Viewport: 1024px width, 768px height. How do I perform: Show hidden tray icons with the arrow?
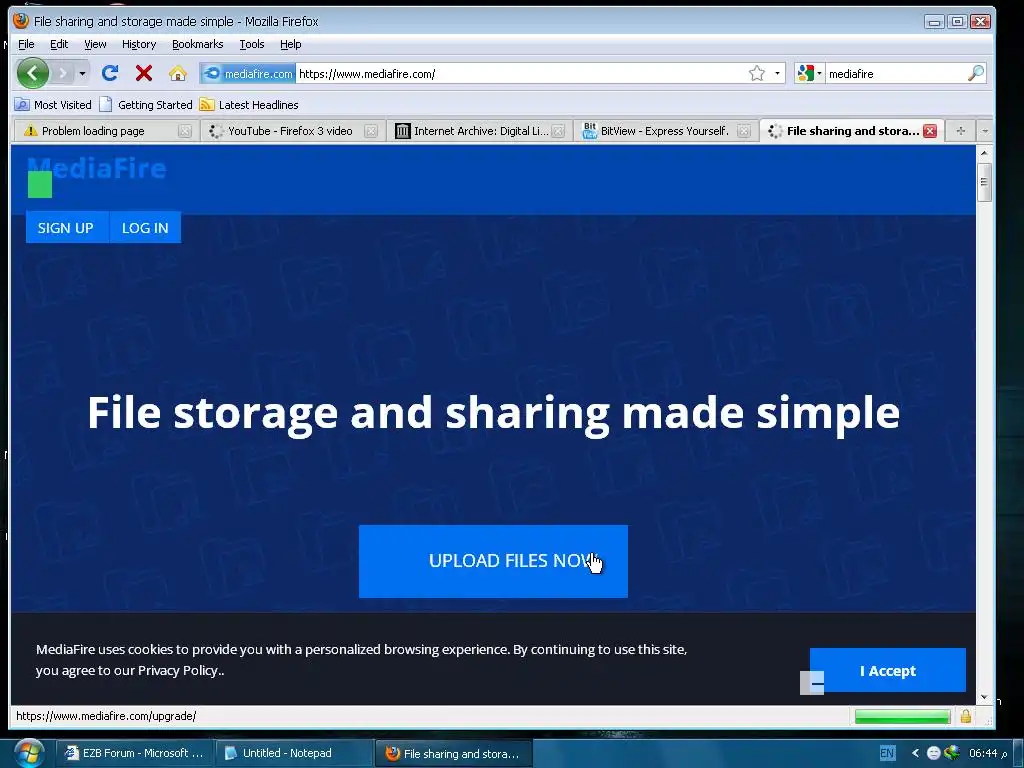(916, 753)
